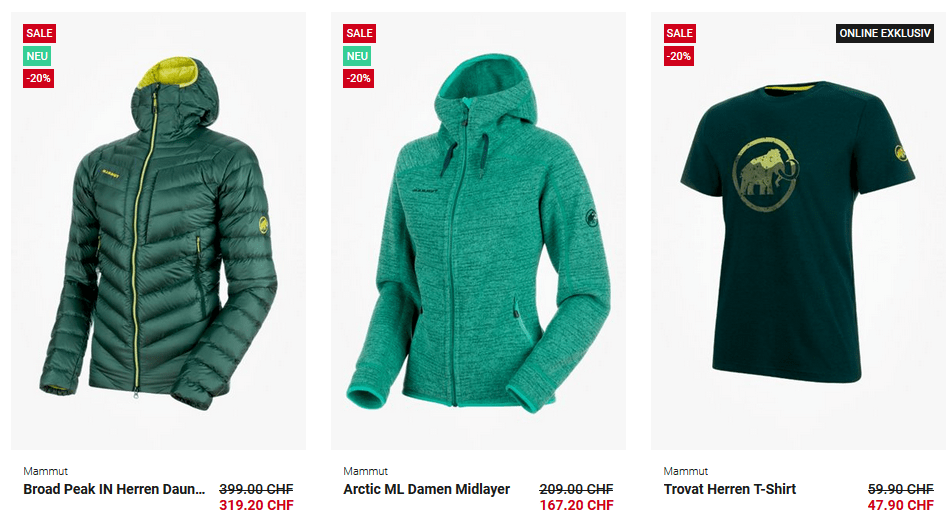
Task: Click the -20% badge on Trovat T-Shirt
Action: pos(679,56)
